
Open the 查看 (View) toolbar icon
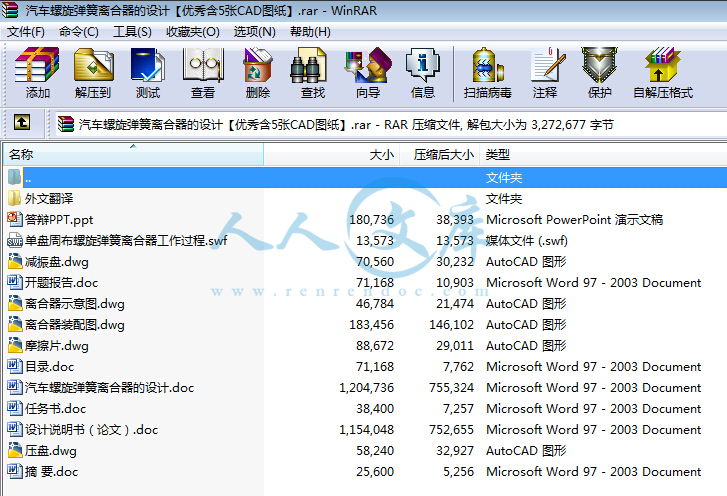pyautogui.click(x=203, y=65)
